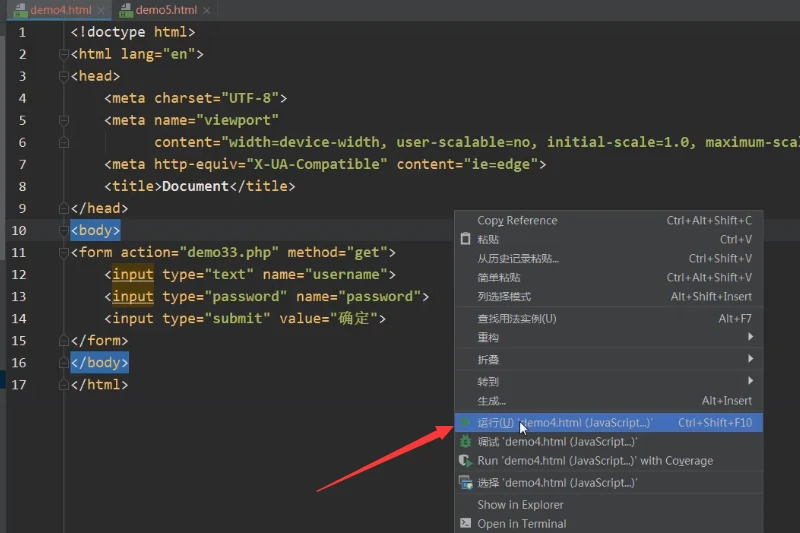Click the fold end marker on line 6
The width and height of the screenshot is (800, 533).
[x=64, y=142]
